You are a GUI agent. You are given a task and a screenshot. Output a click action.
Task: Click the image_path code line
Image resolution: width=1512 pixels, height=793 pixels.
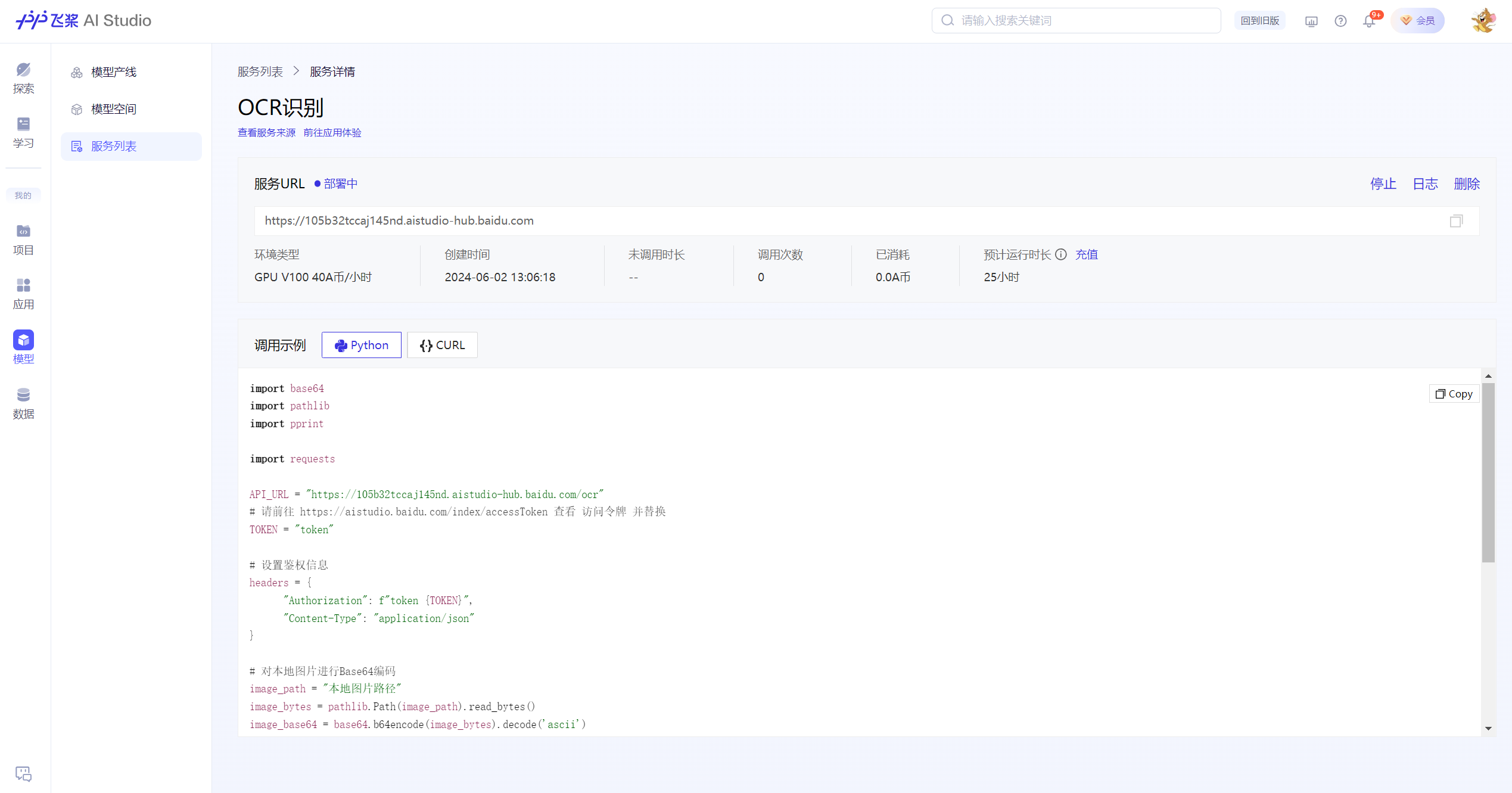click(x=325, y=688)
